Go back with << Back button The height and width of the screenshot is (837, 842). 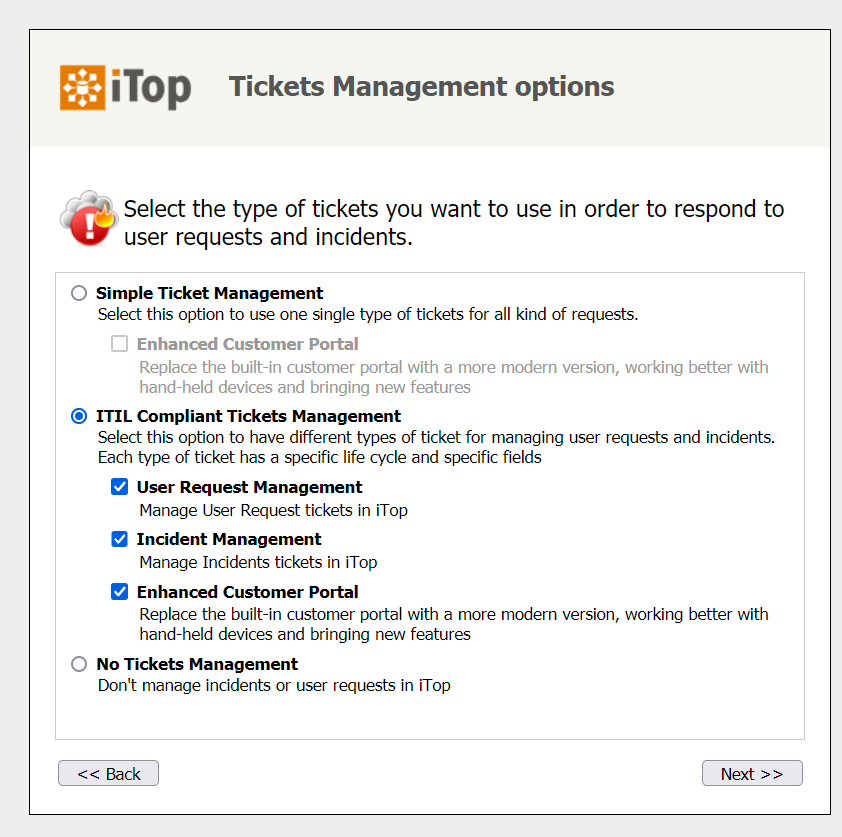(108, 773)
